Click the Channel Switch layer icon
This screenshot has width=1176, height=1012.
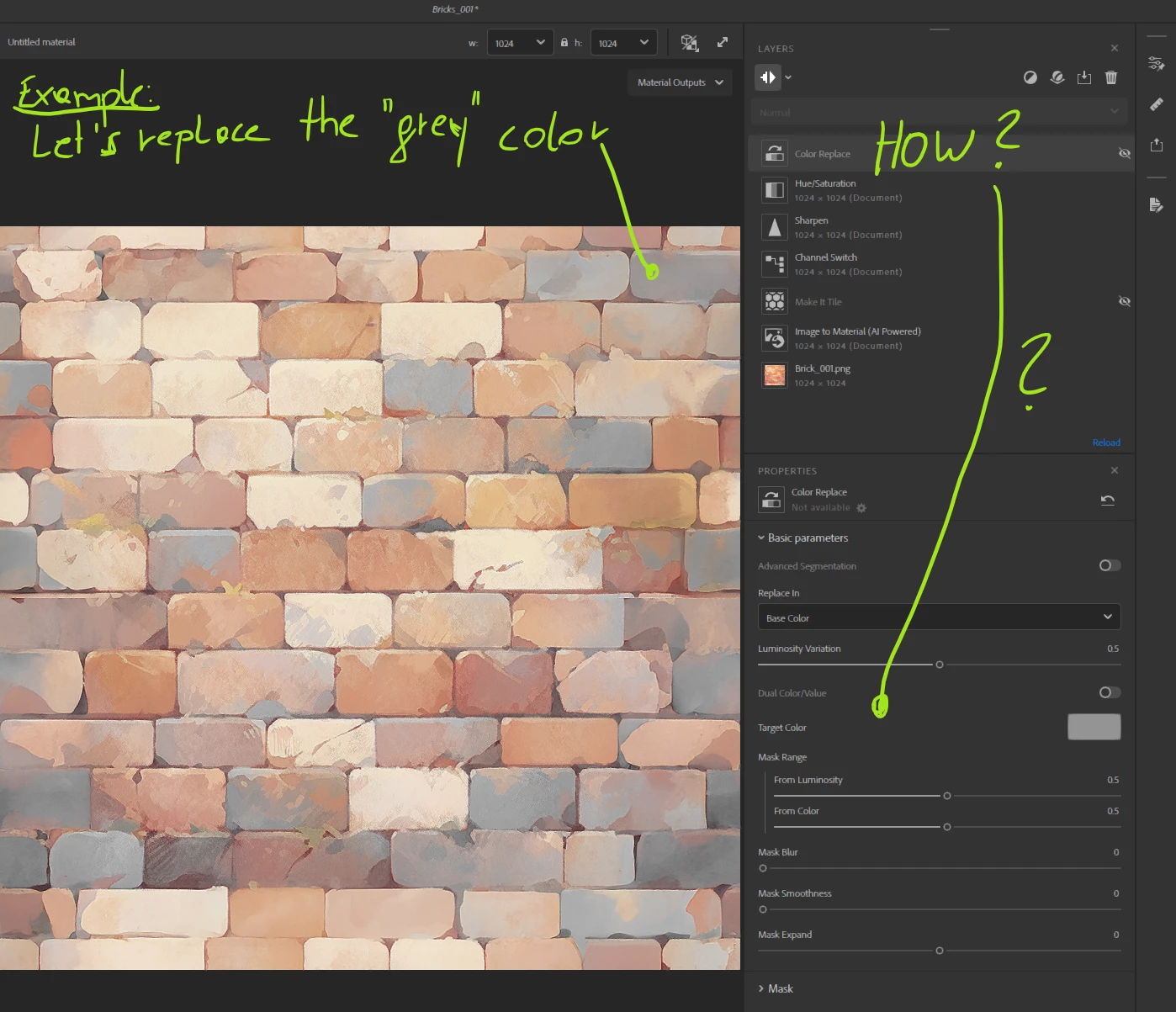point(775,264)
